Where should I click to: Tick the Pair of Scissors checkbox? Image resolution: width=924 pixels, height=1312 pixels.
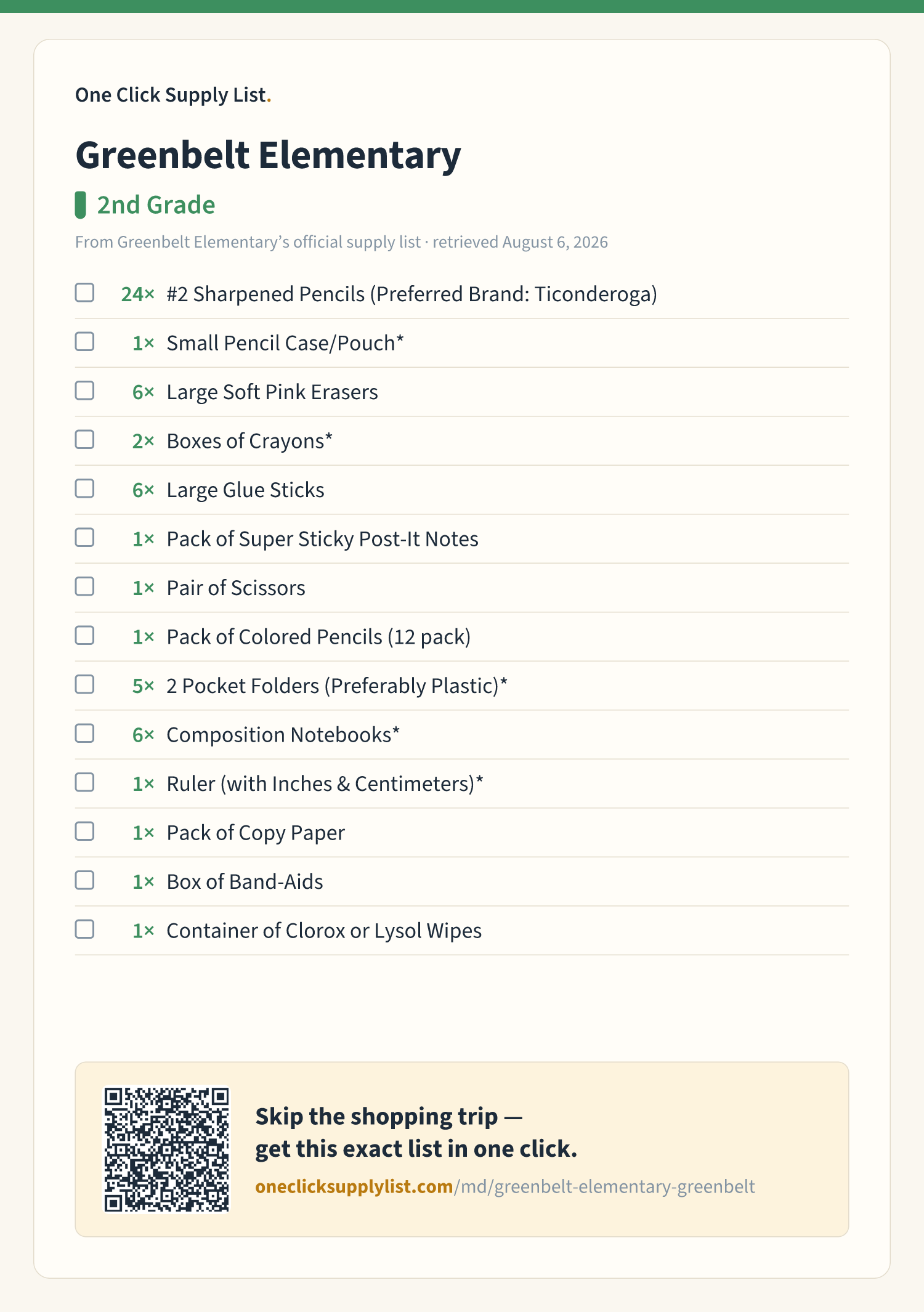coord(84,586)
